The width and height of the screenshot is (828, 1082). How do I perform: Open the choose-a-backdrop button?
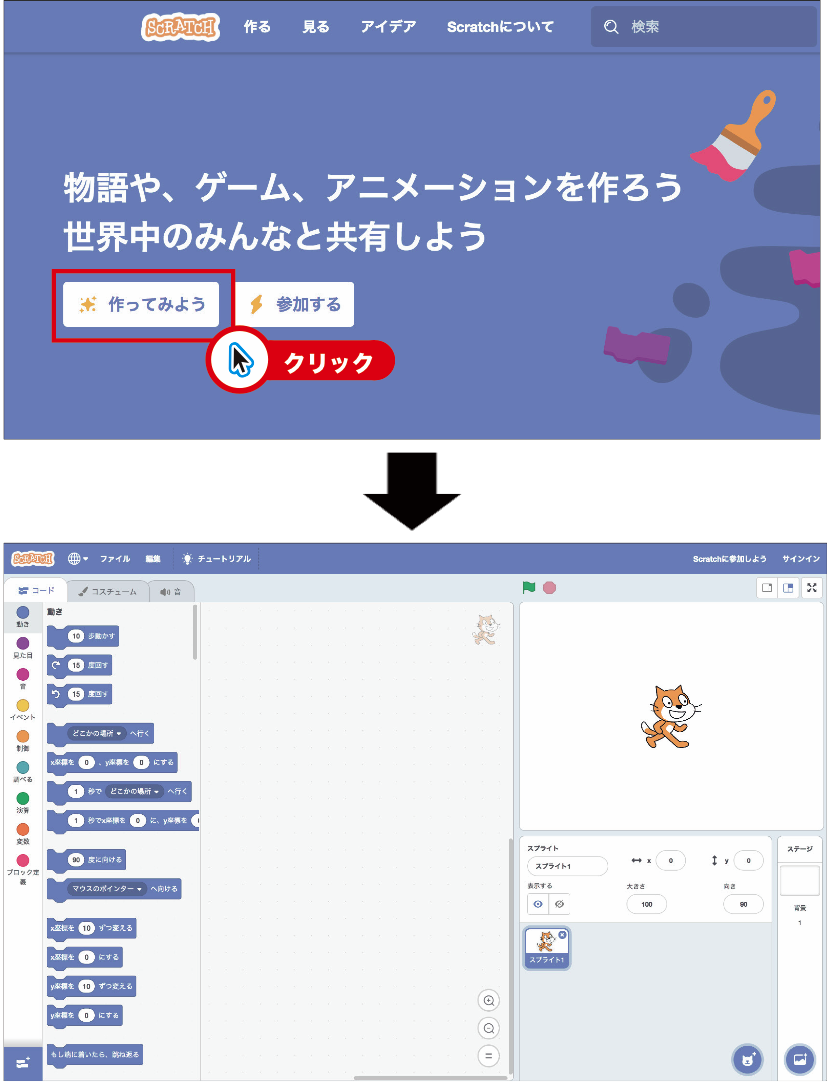click(x=799, y=1057)
